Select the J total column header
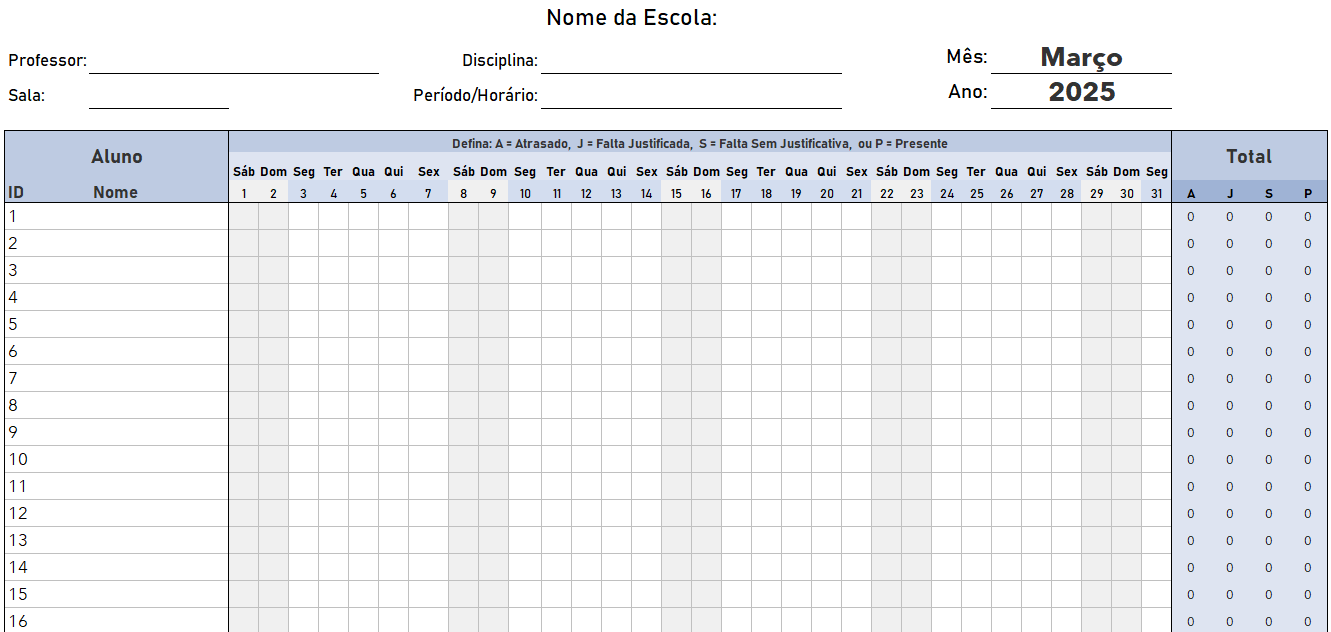Image resolution: width=1331 pixels, height=632 pixels. pos(1229,194)
